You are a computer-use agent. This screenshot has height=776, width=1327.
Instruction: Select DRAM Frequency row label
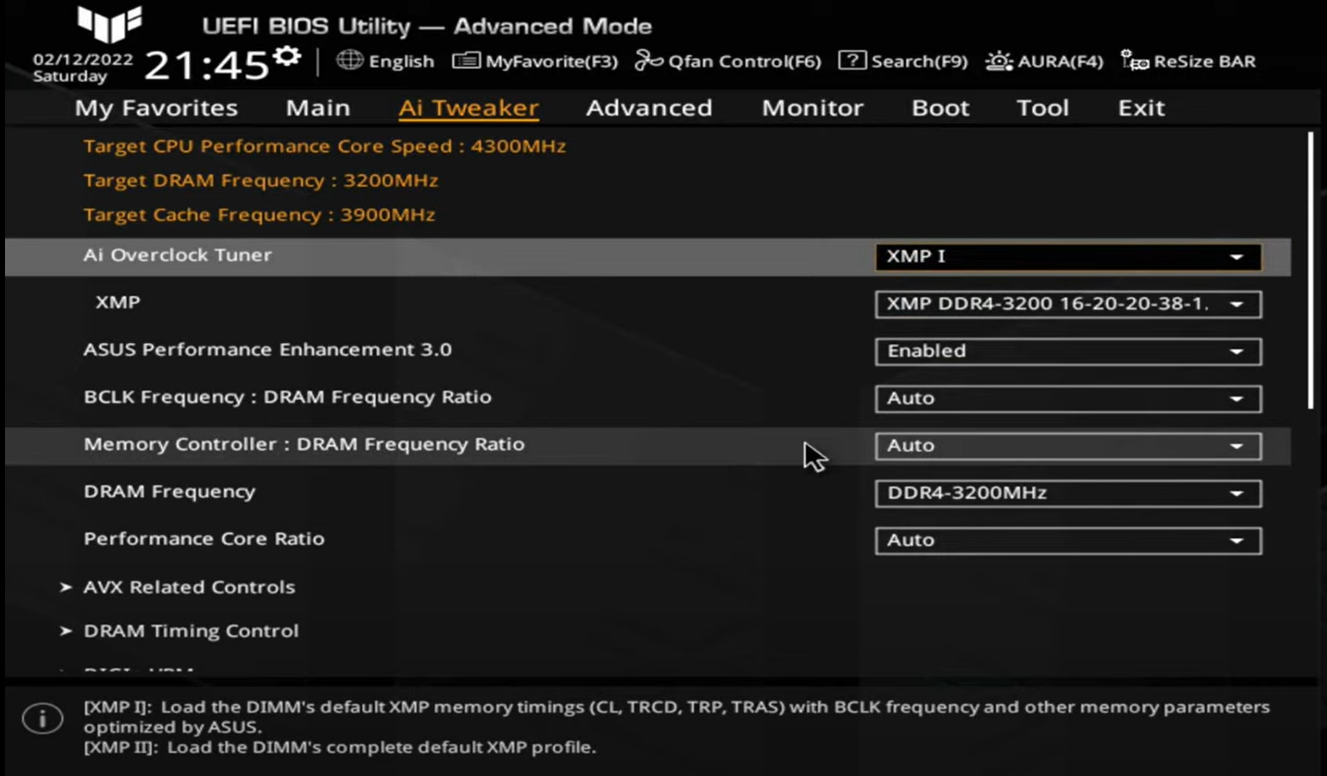169,491
